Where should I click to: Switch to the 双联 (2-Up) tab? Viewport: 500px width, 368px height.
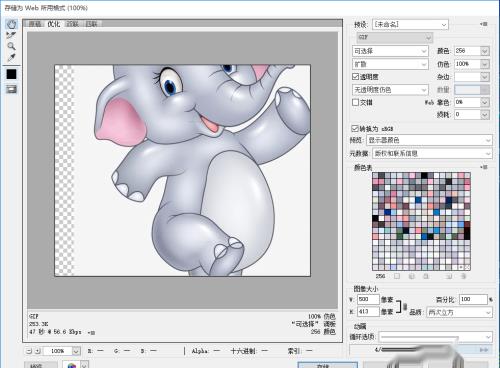coord(73,24)
